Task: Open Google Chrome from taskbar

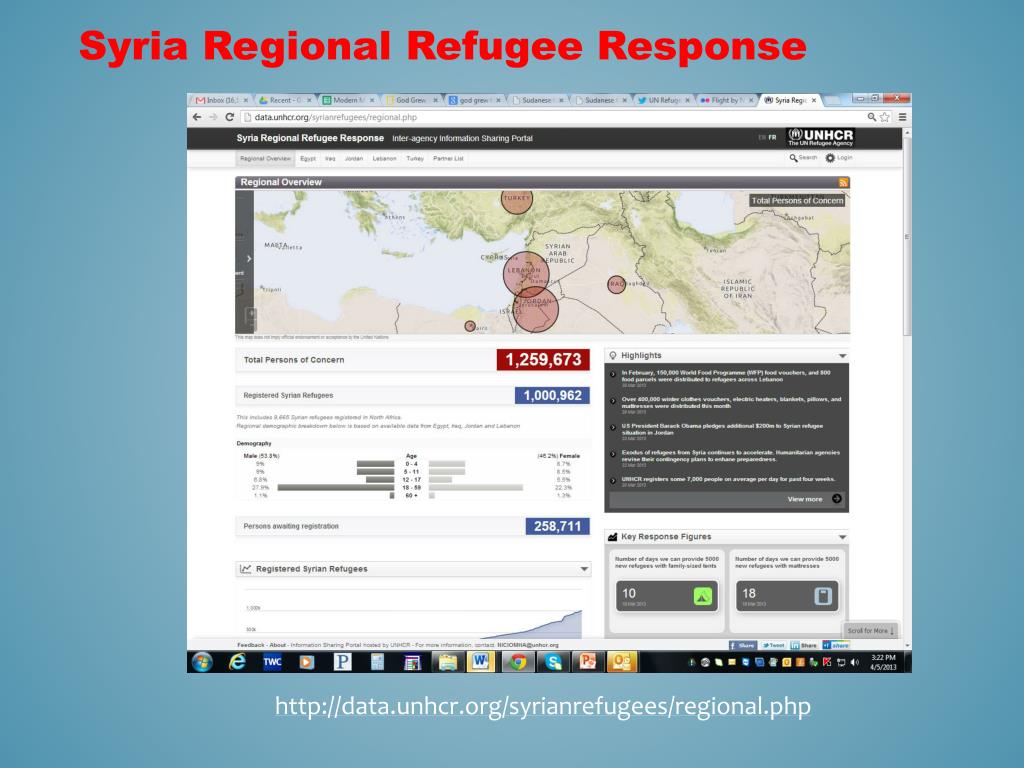Action: point(518,662)
